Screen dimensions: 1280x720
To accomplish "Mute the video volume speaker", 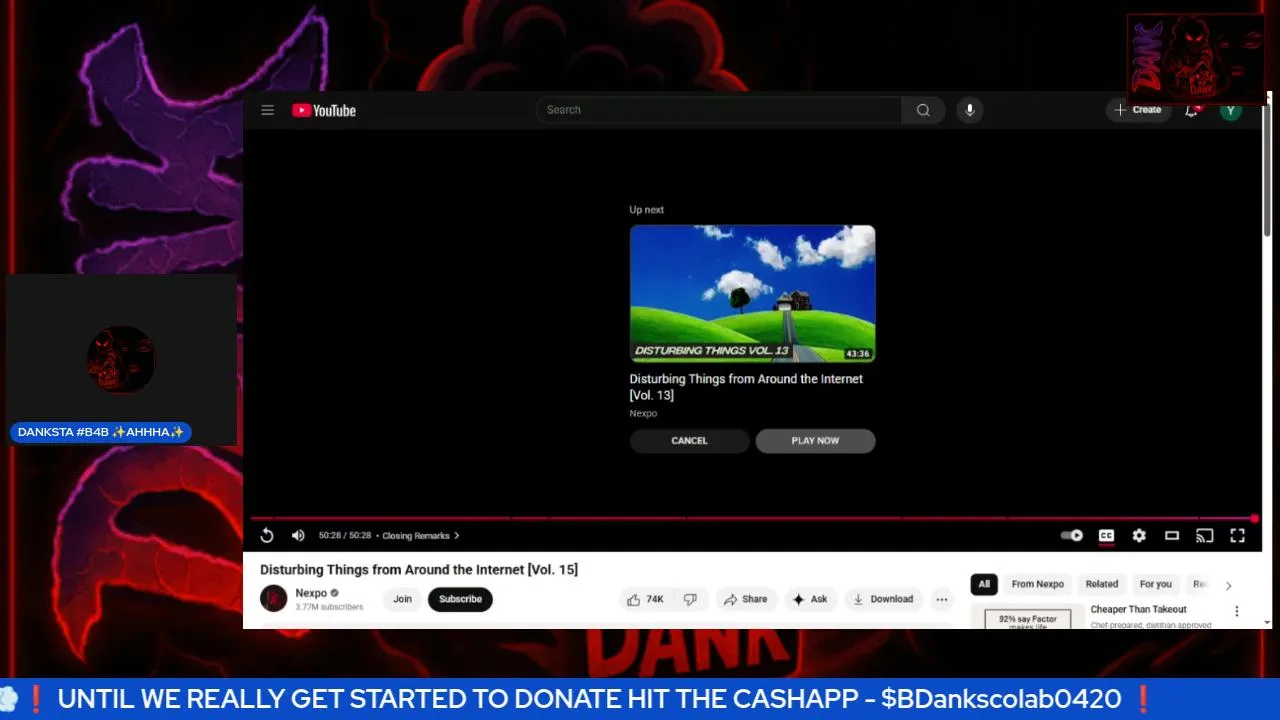I will pos(298,536).
